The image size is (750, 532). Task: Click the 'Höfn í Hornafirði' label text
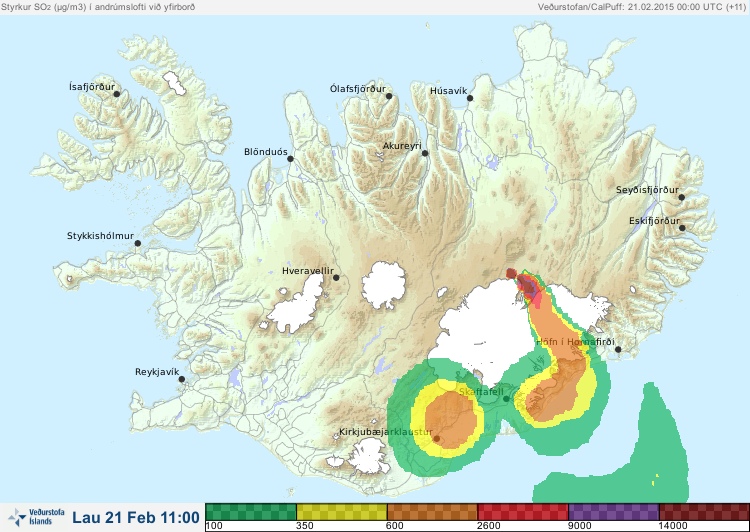point(575,342)
